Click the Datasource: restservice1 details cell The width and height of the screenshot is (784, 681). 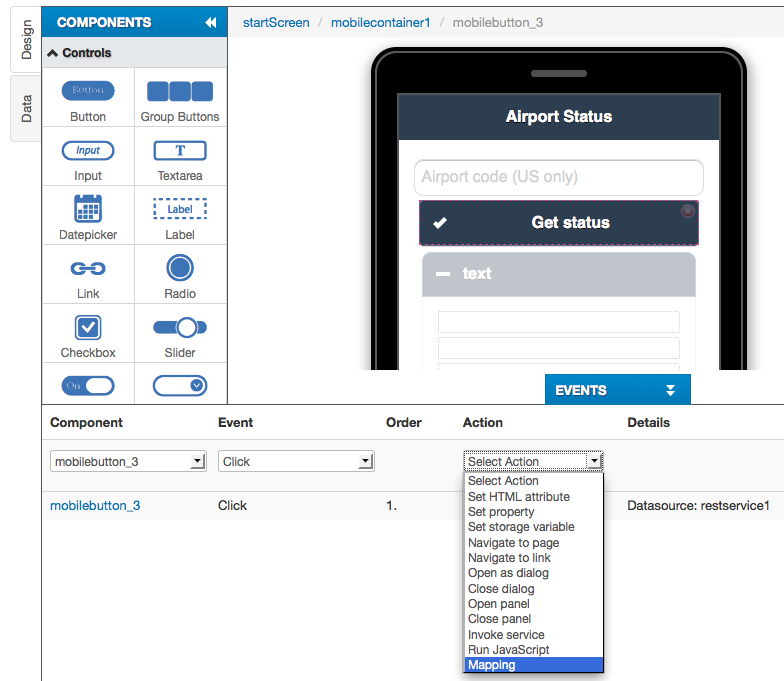click(698, 506)
